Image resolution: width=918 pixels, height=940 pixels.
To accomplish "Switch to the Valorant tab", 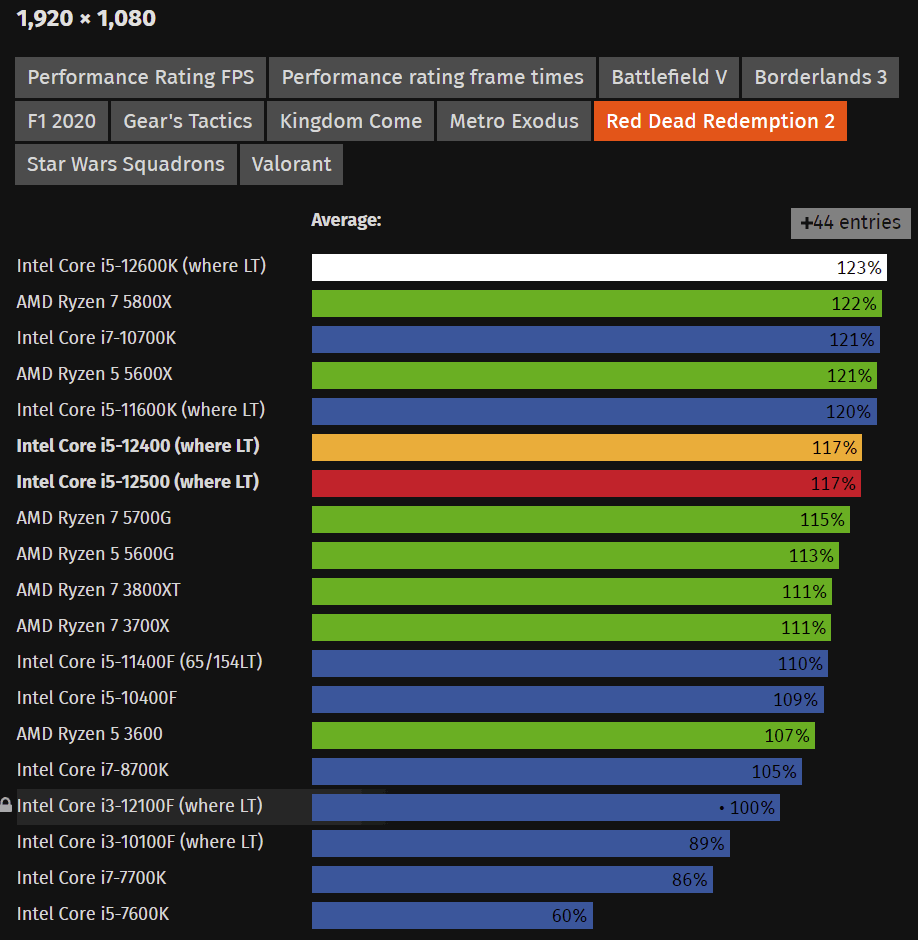I will [x=291, y=164].
